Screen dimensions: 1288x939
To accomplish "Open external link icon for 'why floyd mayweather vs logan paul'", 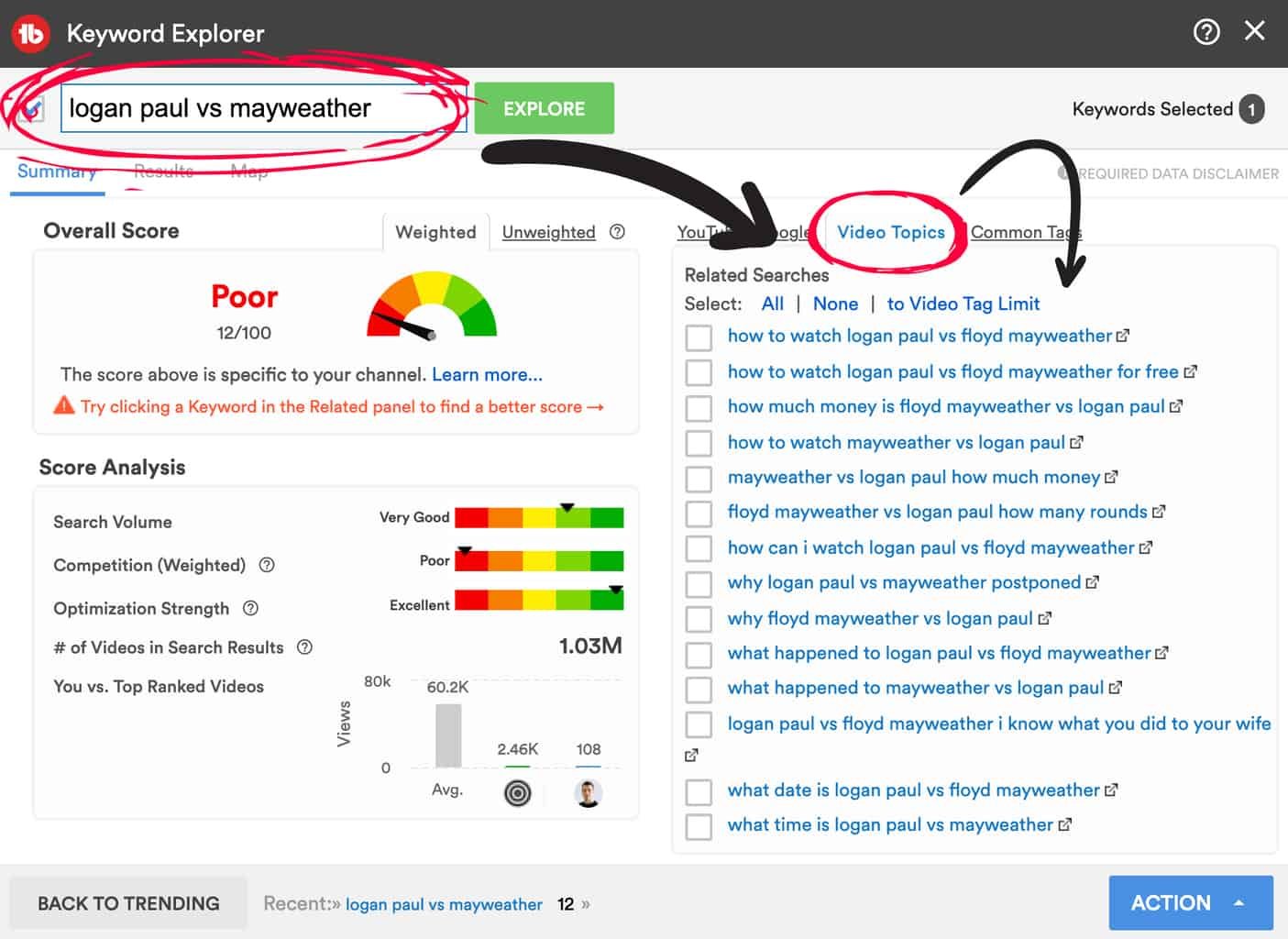I will coord(1044,619).
